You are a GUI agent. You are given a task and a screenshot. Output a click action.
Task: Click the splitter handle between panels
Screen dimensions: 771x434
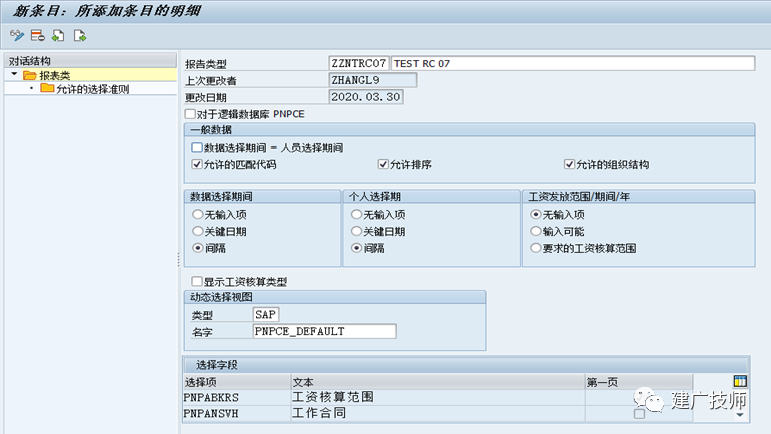pyautogui.click(x=178, y=259)
